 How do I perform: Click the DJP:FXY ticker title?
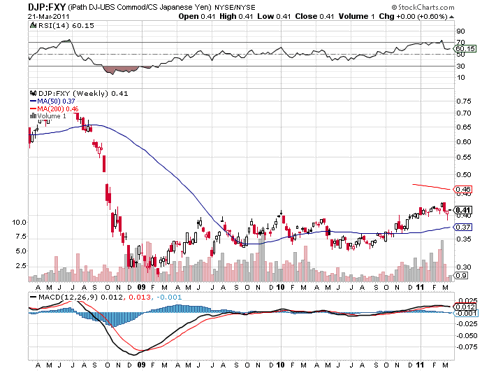47,7
